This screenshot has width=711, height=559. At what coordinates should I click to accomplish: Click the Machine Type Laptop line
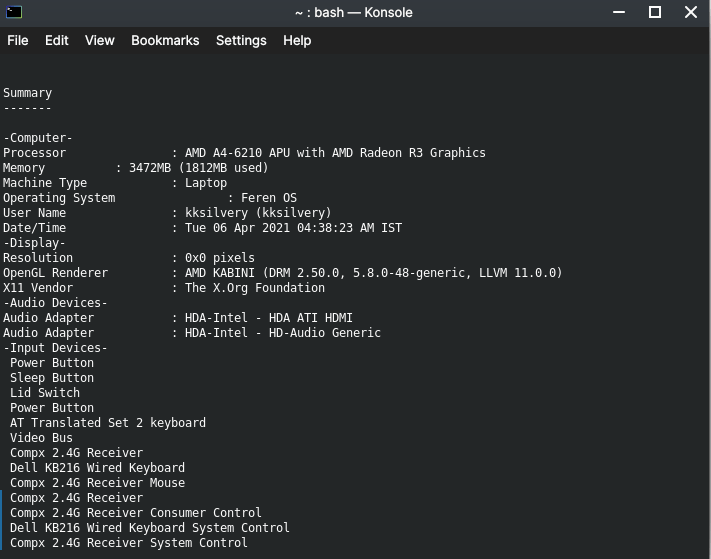[x=115, y=183]
